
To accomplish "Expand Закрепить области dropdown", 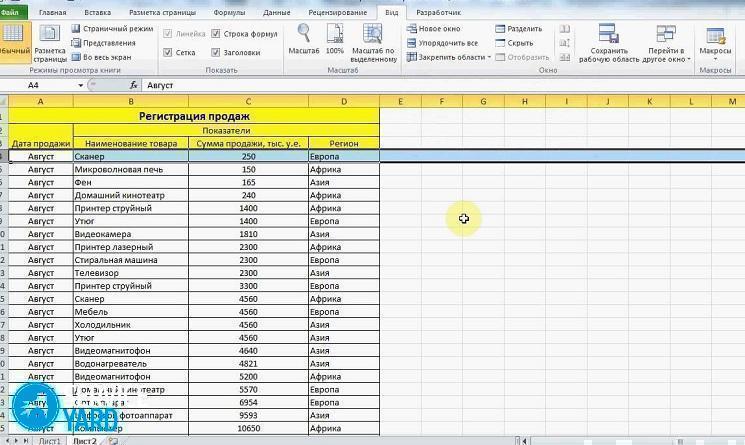I will coord(447,58).
